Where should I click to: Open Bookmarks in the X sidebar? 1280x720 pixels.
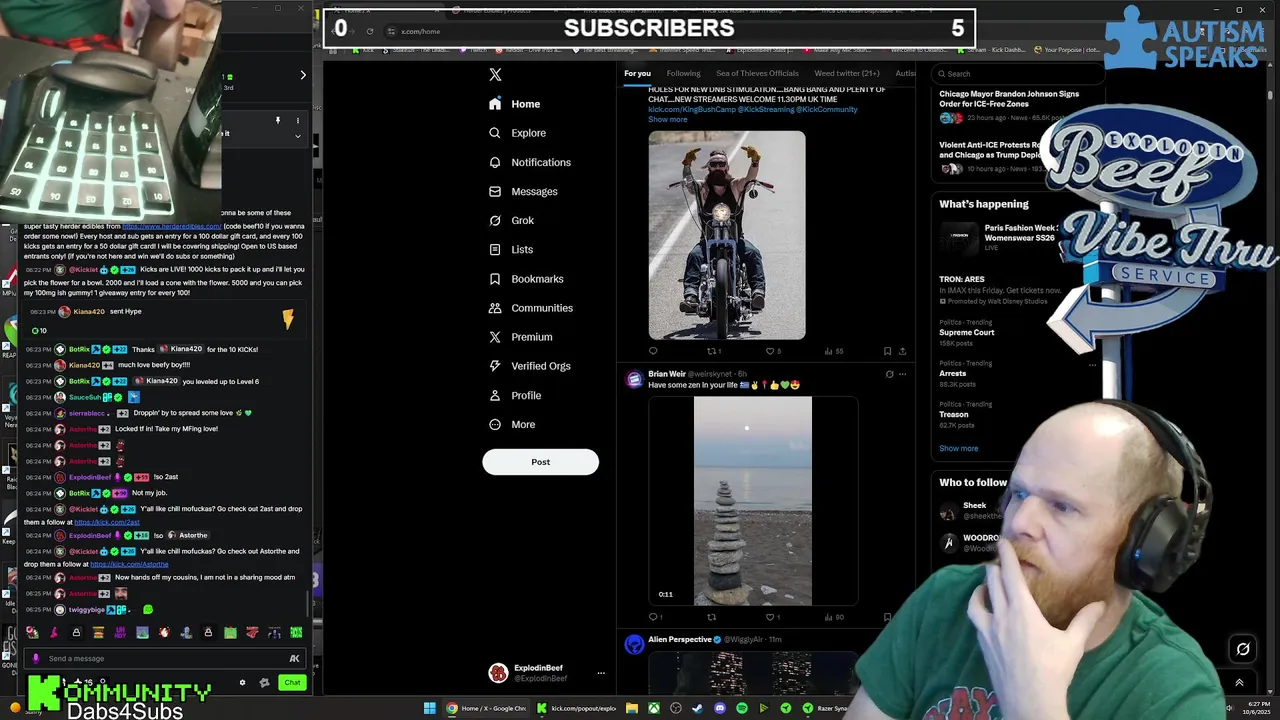526,279
